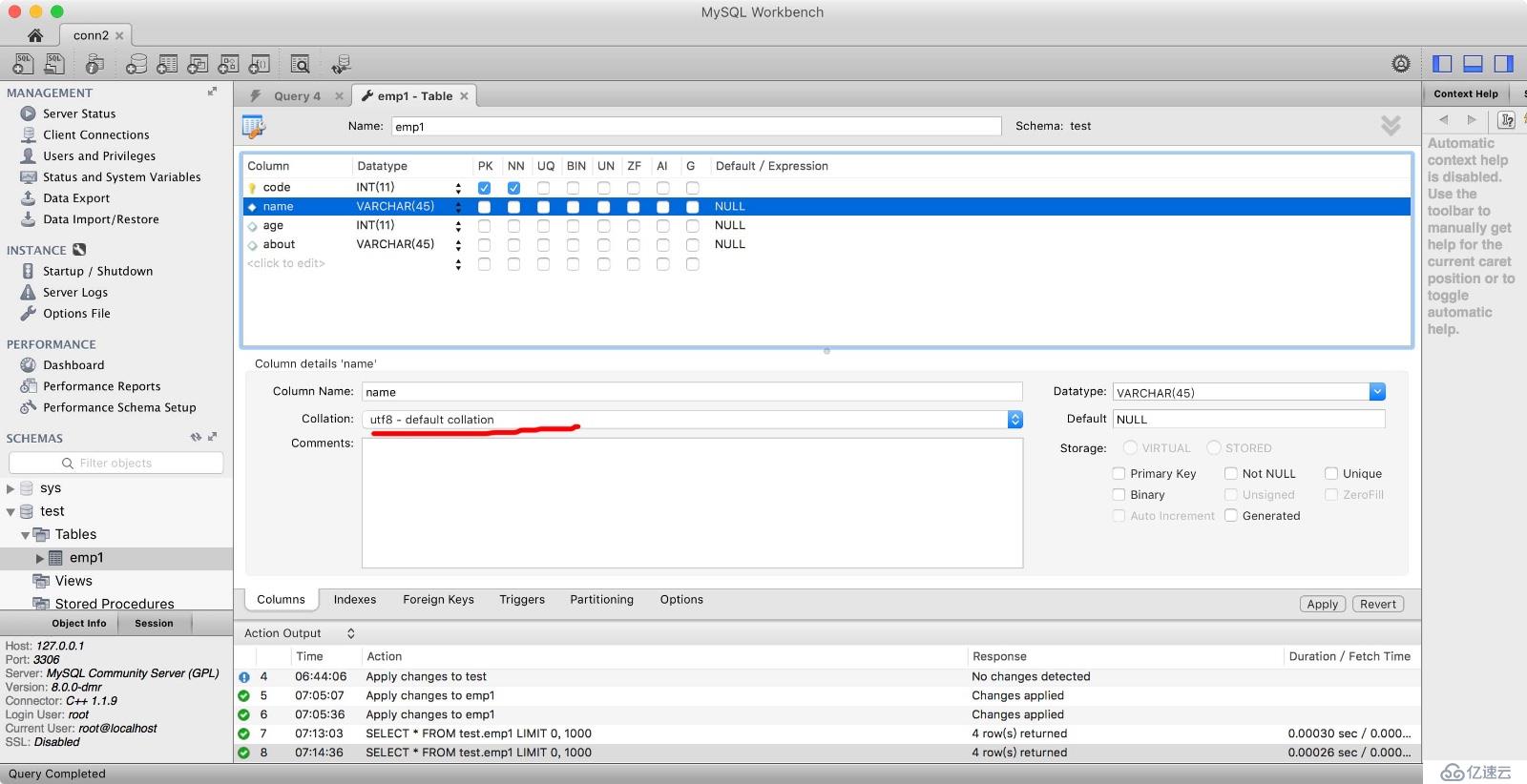Click the Filter objects search field
Screen dimensions: 1527x784
[x=116, y=463]
